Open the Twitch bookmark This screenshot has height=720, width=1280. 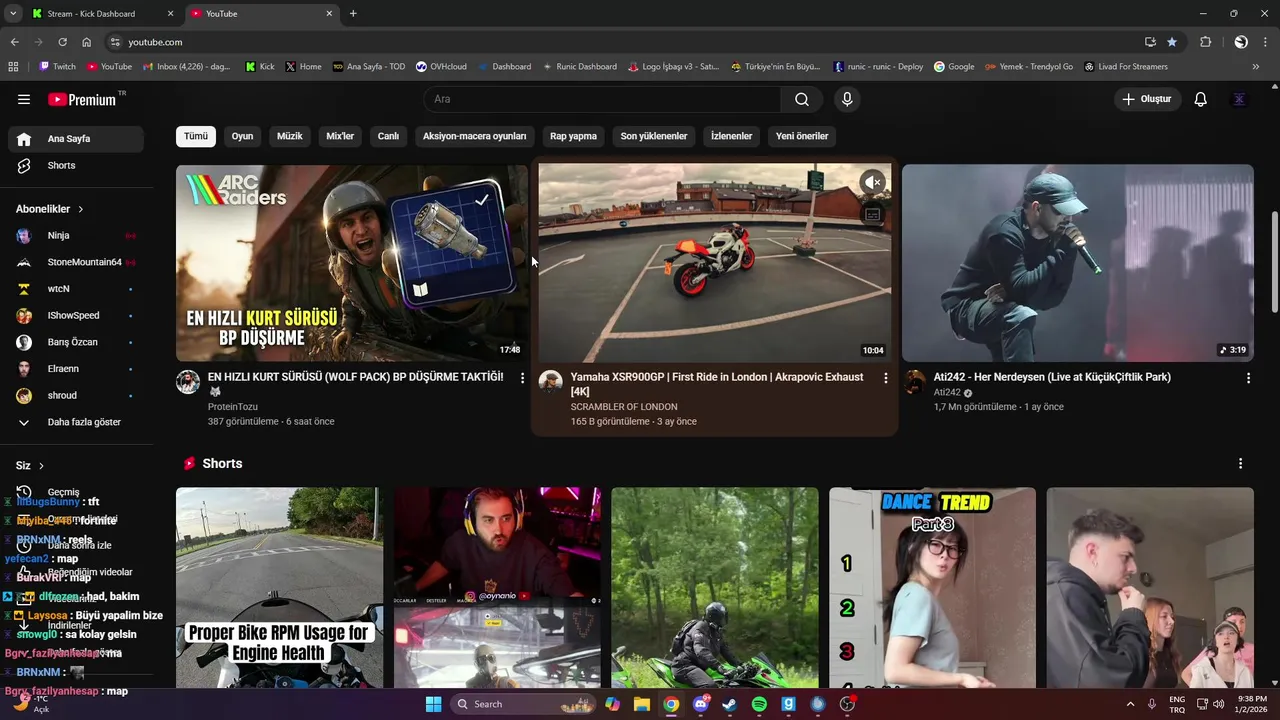pos(57,67)
